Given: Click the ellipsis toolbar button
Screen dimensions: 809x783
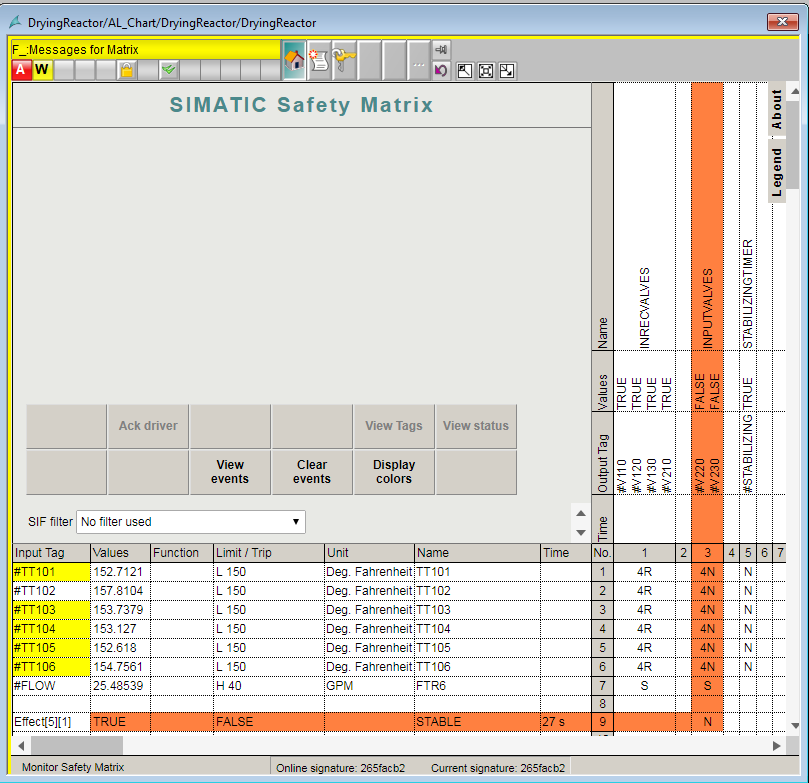Looking at the screenshot, I should point(418,60).
